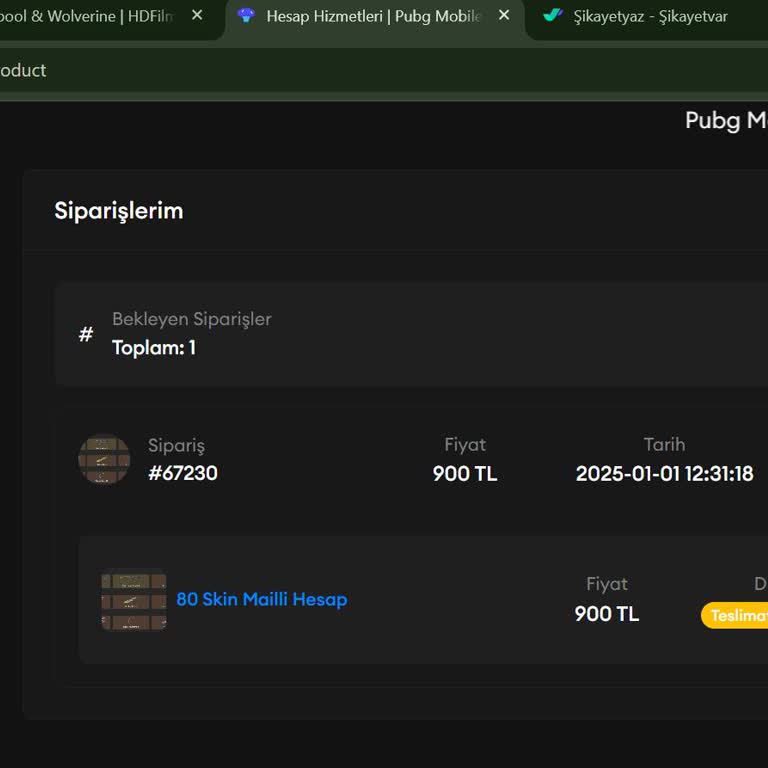The image size is (768, 768).
Task: Click the Pubg Mobile header title
Action: [726, 121]
